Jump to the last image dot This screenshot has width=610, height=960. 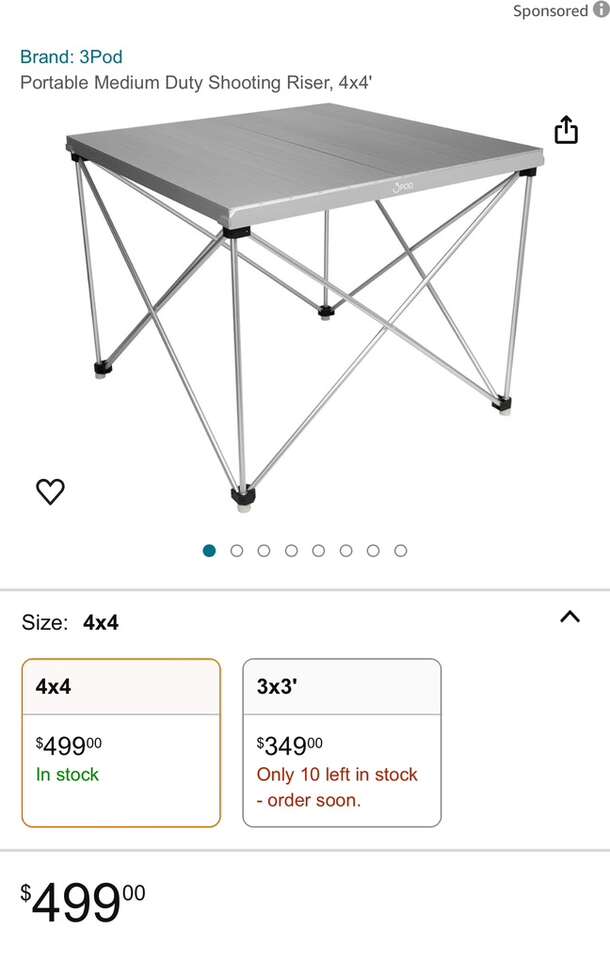coord(400,550)
